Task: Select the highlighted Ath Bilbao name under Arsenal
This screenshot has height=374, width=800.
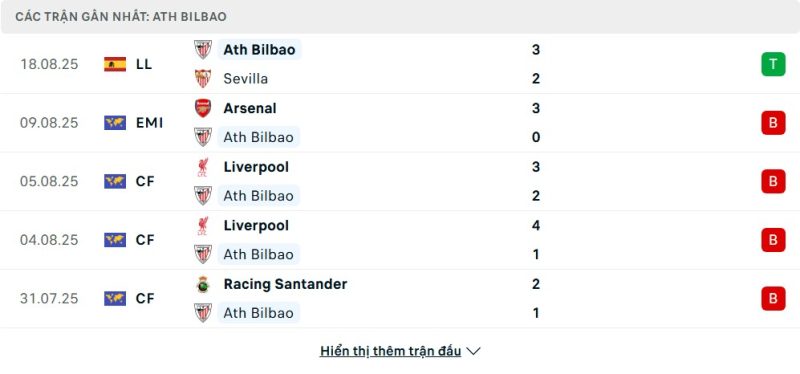Action: (258, 137)
